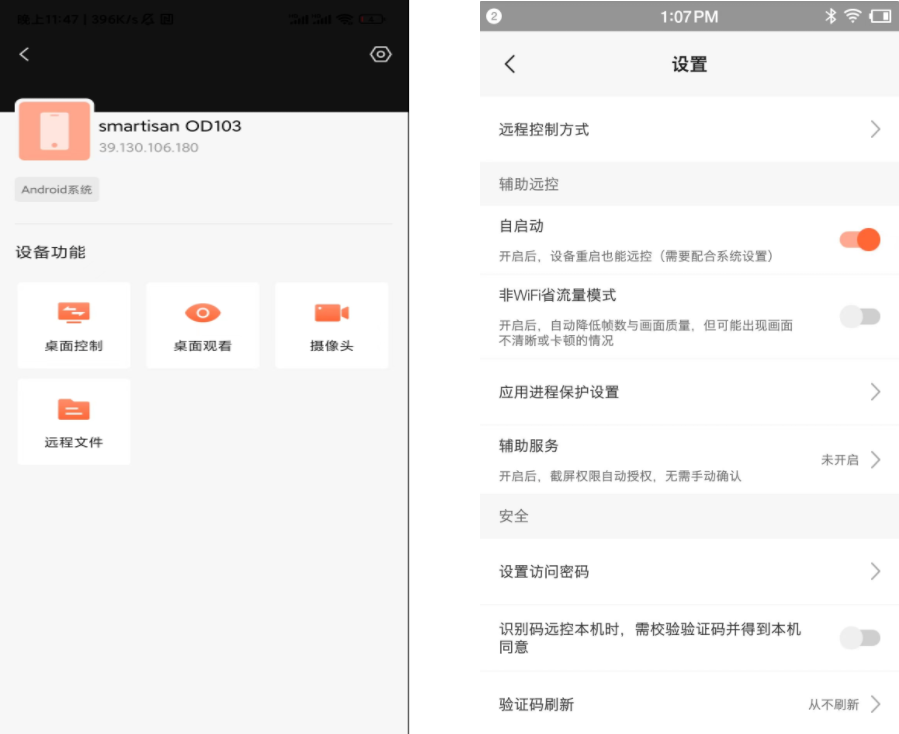Expand the 设置访问密码 chevron
The width and height of the screenshot is (899, 734).
coord(875,572)
